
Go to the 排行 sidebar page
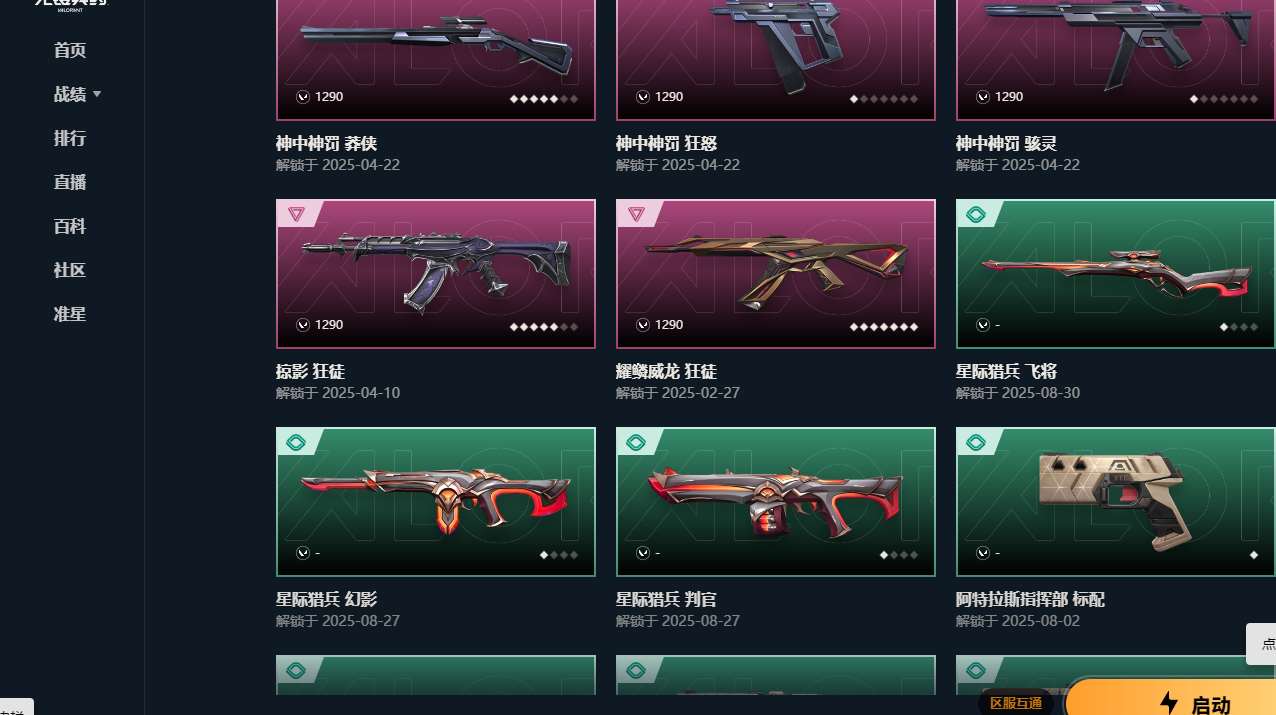(70, 138)
